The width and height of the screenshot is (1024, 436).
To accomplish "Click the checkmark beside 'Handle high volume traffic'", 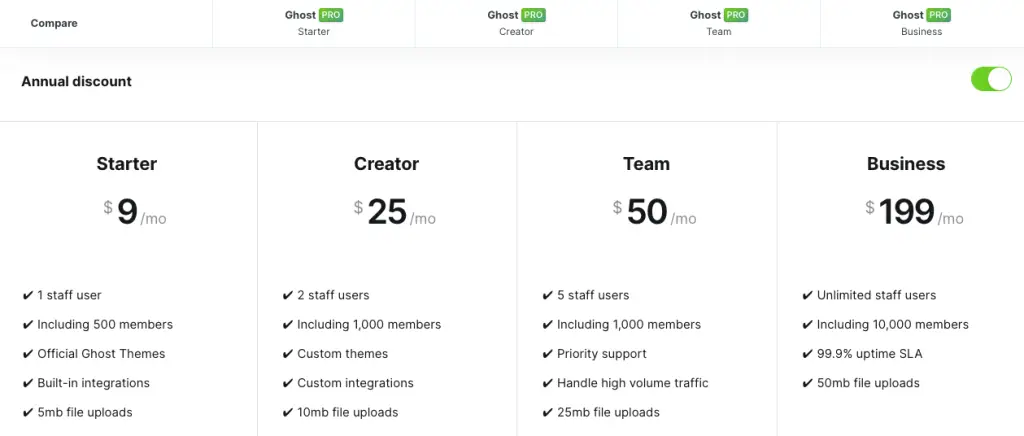I will [x=547, y=384].
